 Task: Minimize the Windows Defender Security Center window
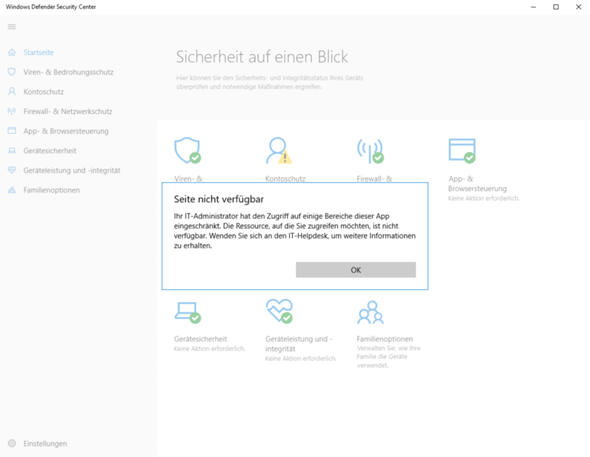[x=533, y=7]
